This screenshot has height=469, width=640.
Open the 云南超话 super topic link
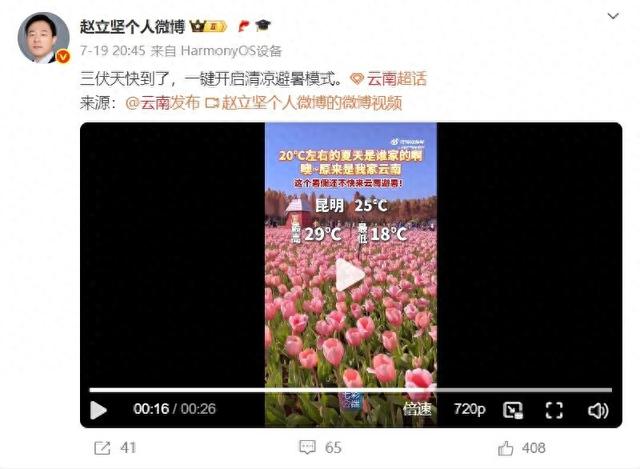[389, 79]
